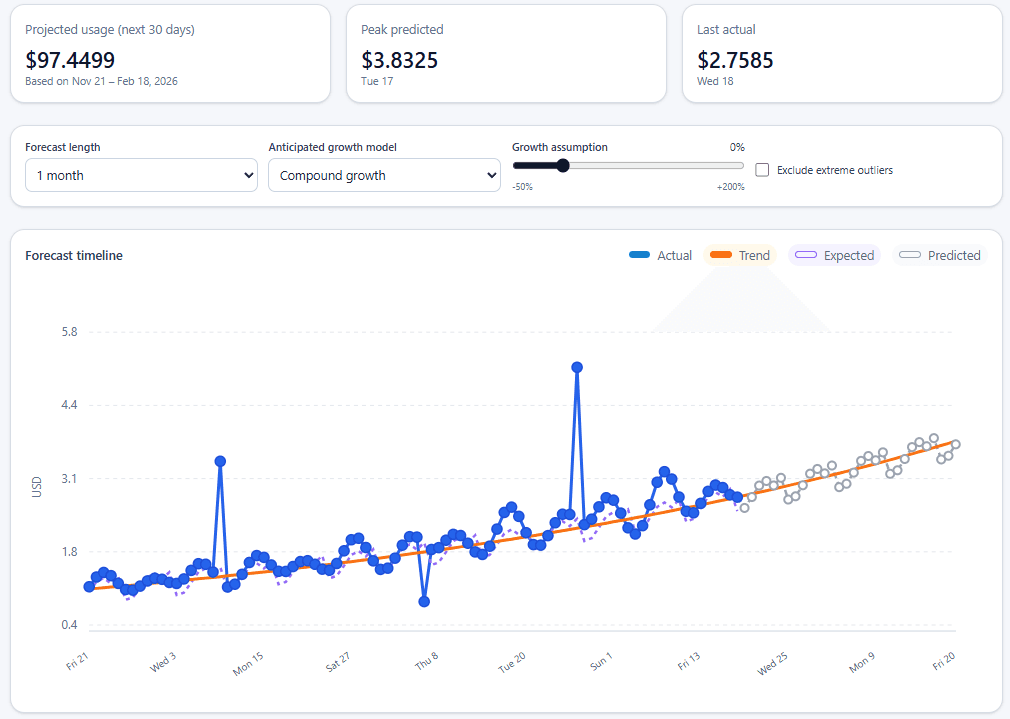The image size is (1010, 719).
Task: Toggle the Actual series visibility in the legend
Action: 660,255
